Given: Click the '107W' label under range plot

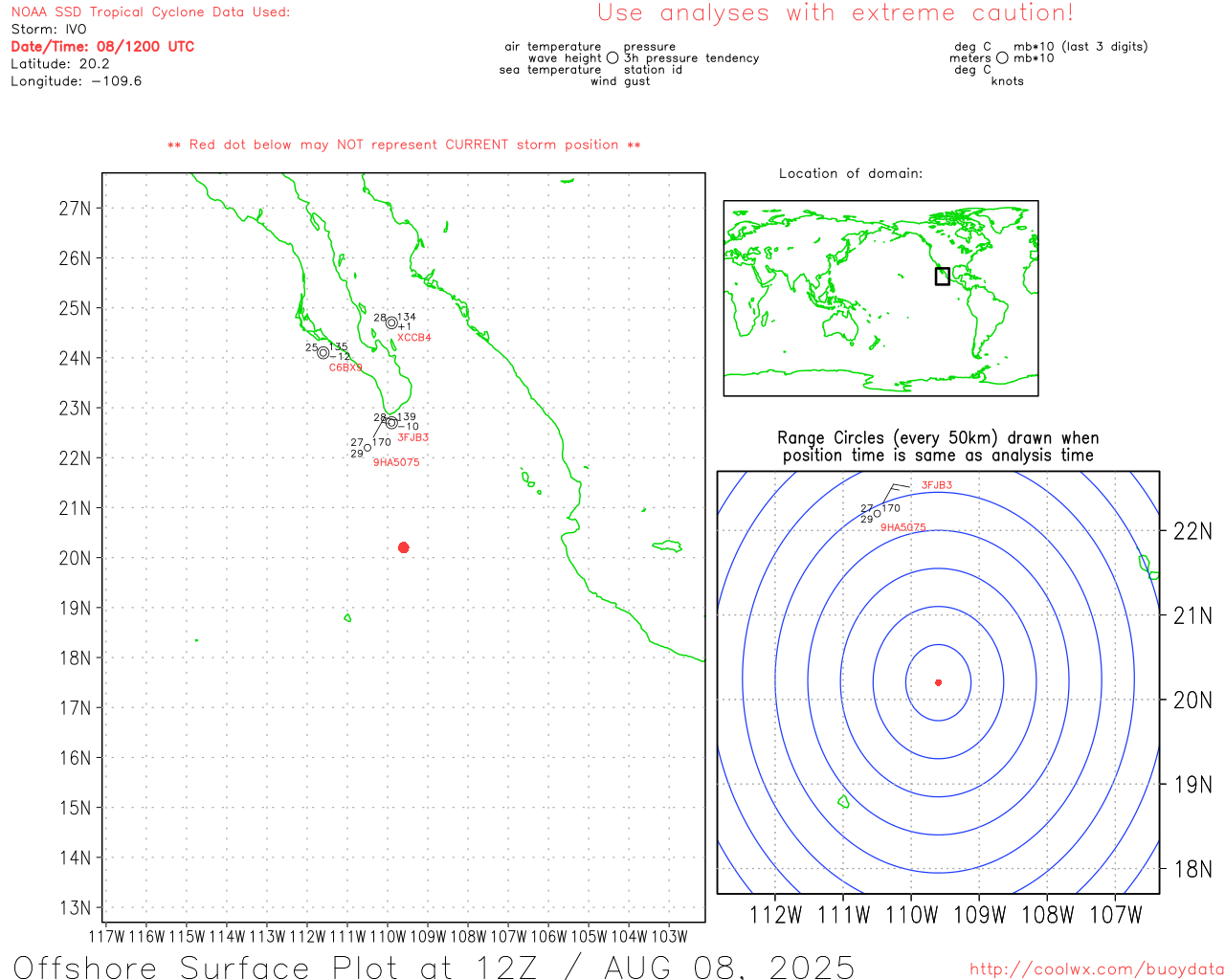Looking at the screenshot, I should [x=1116, y=915].
